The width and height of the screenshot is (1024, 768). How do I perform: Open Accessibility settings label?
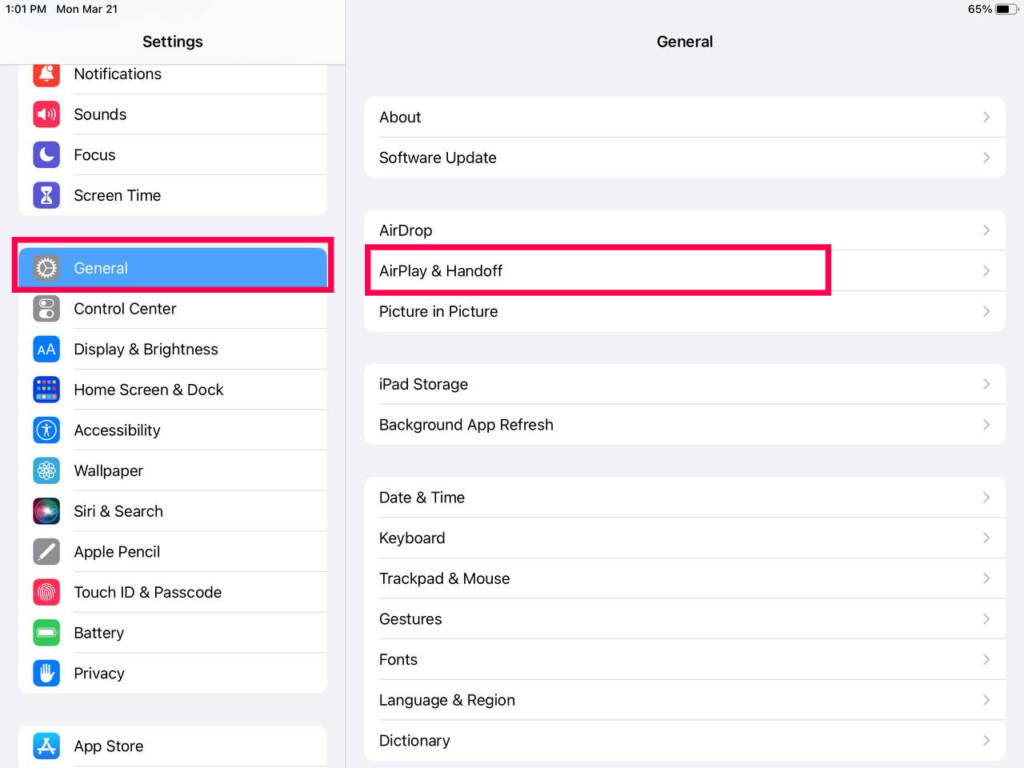coord(117,430)
